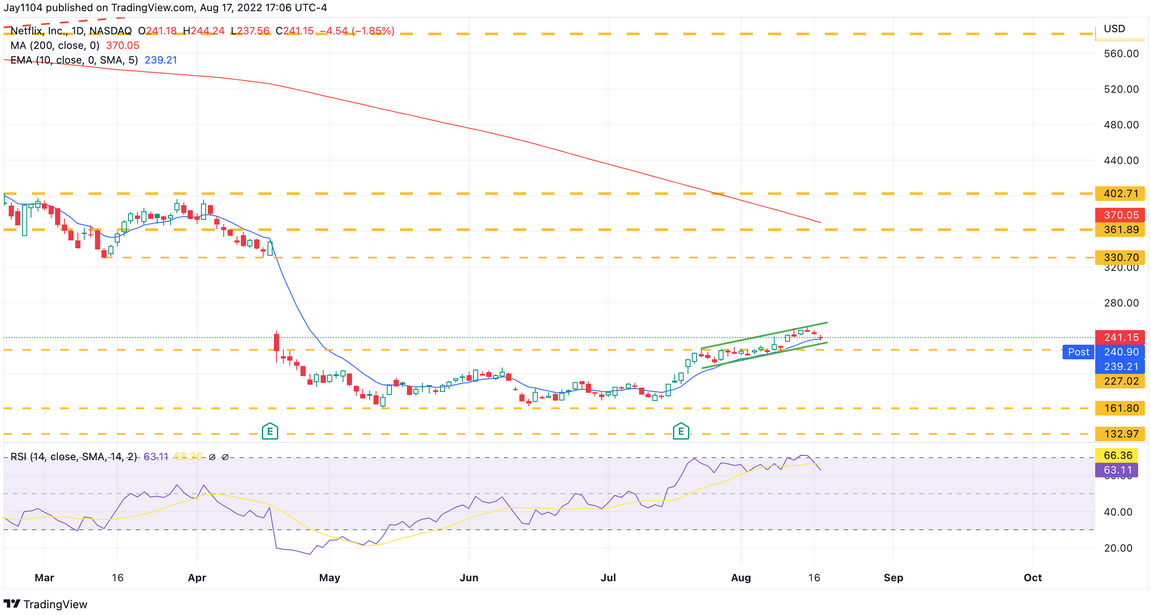Click the 20.00 RSI axis tick
Viewport: 1151px width, 615px height.
click(1117, 548)
